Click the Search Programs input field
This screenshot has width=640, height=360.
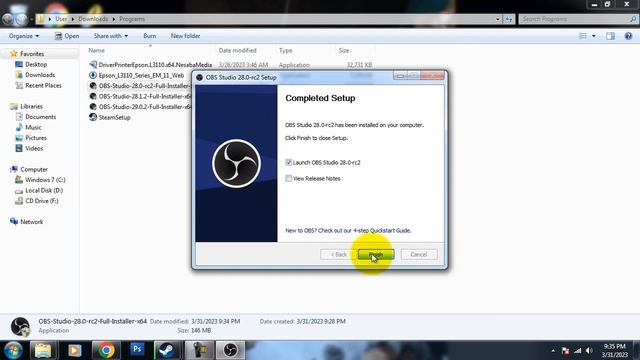click(578, 19)
